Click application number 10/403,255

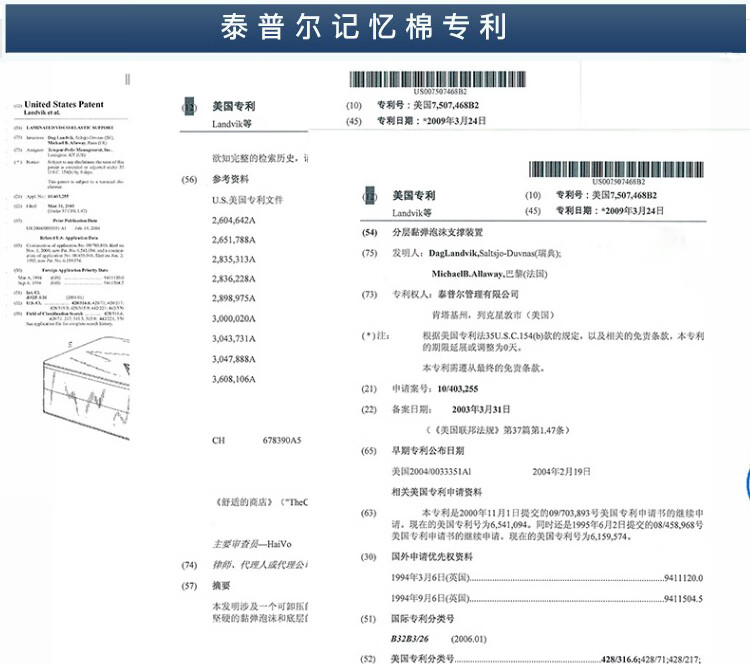pyautogui.click(x=458, y=389)
